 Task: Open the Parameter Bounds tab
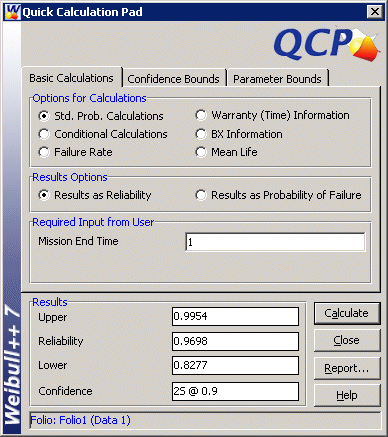click(277, 79)
